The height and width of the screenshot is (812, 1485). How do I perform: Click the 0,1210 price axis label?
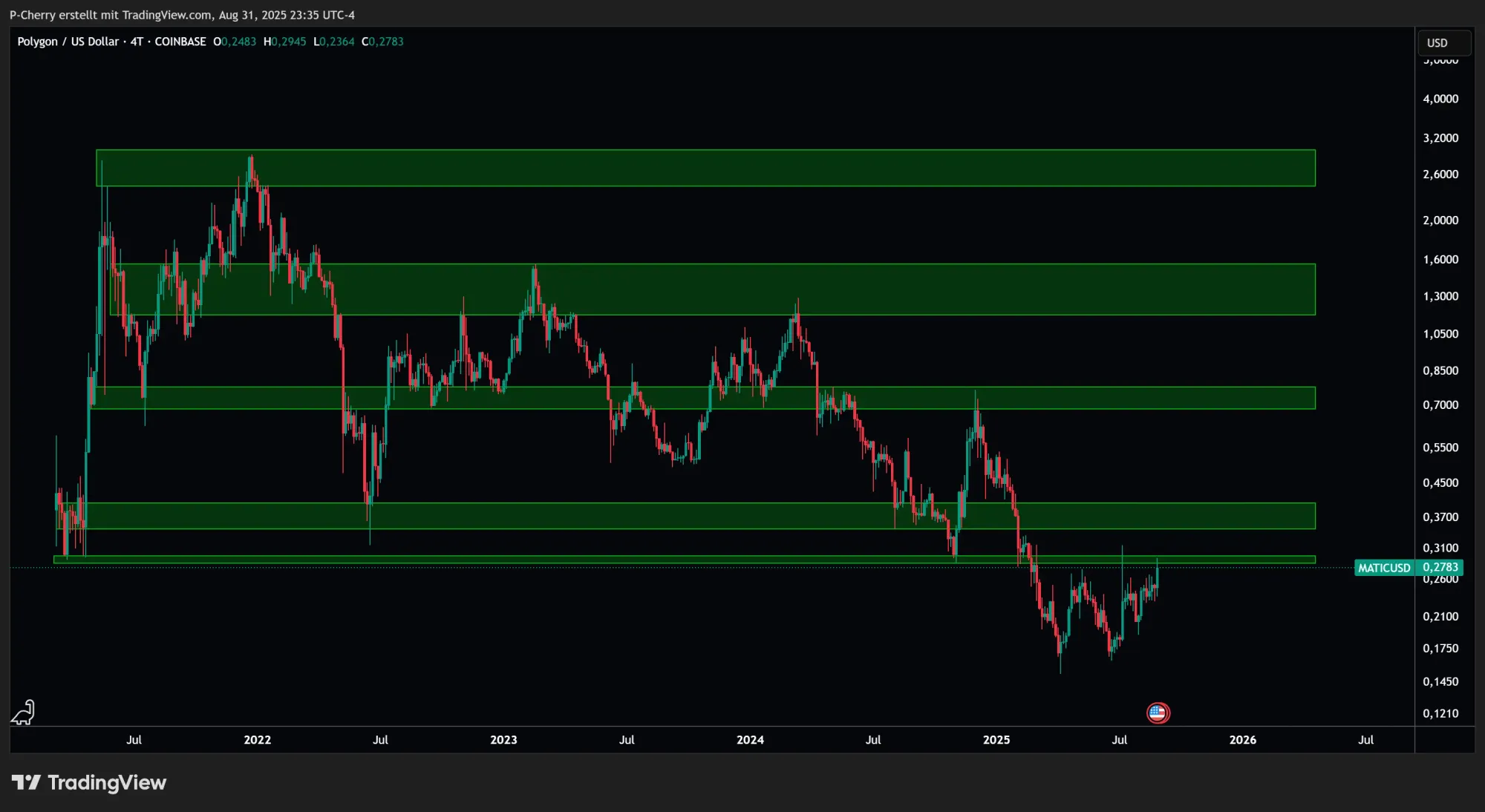1440,714
